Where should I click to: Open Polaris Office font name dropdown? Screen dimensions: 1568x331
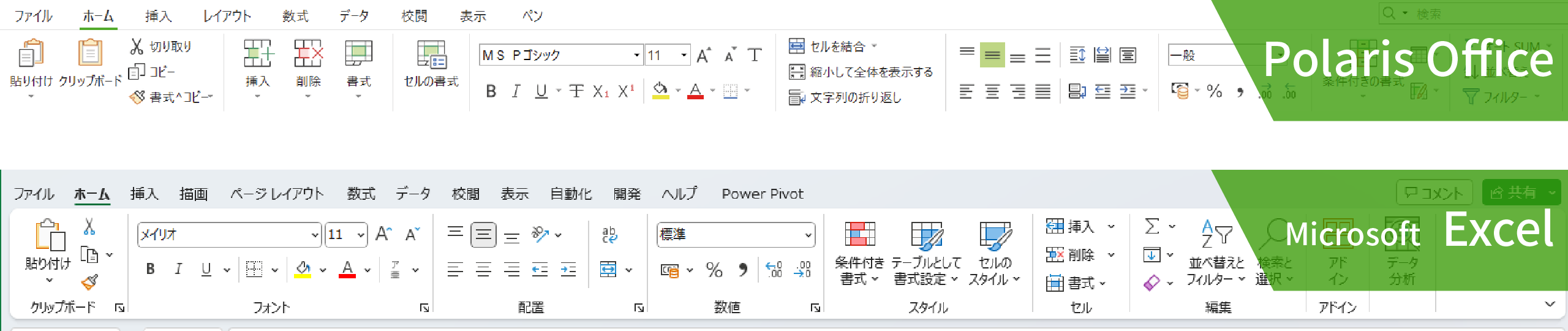pyautogui.click(x=637, y=55)
